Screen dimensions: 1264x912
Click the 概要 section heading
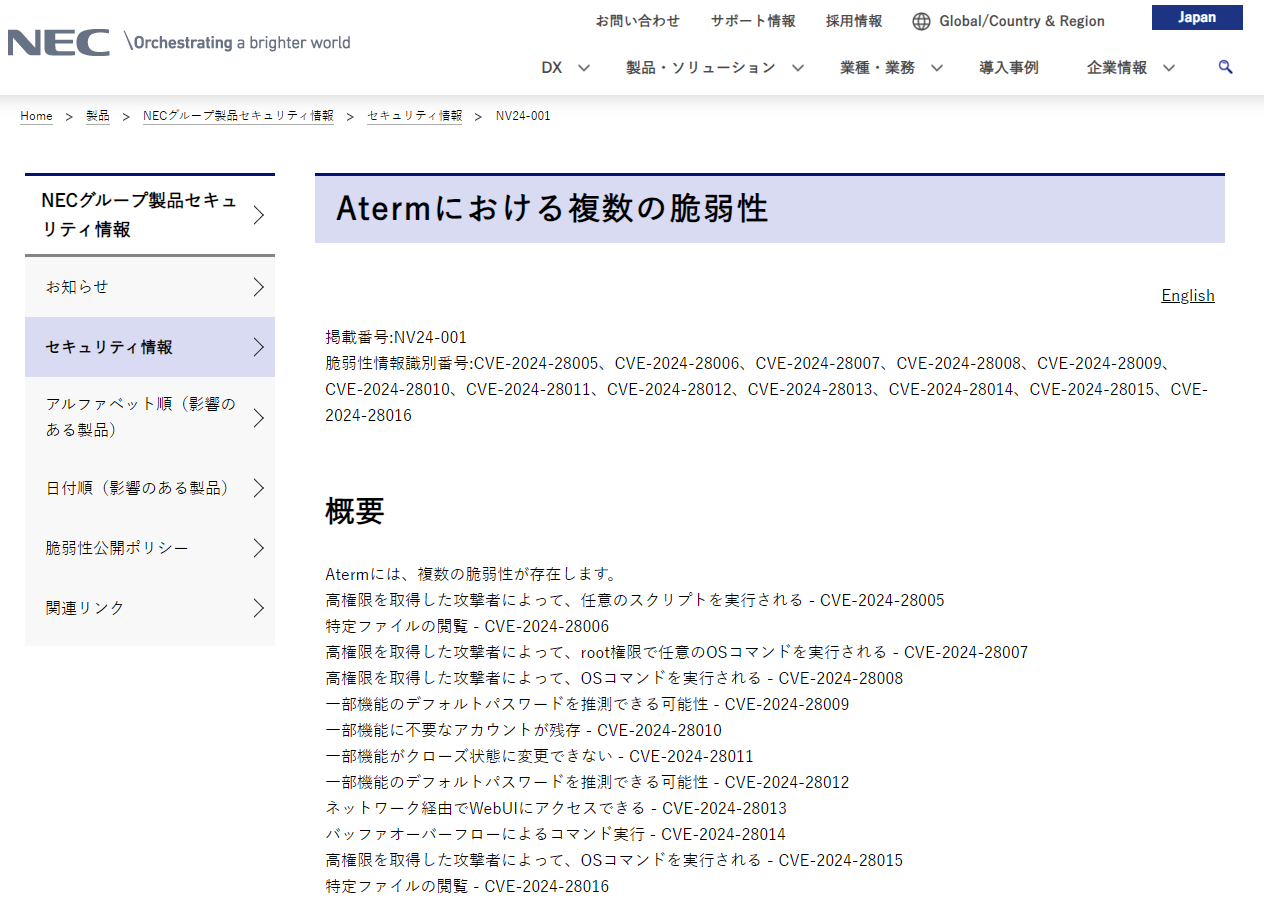(355, 511)
